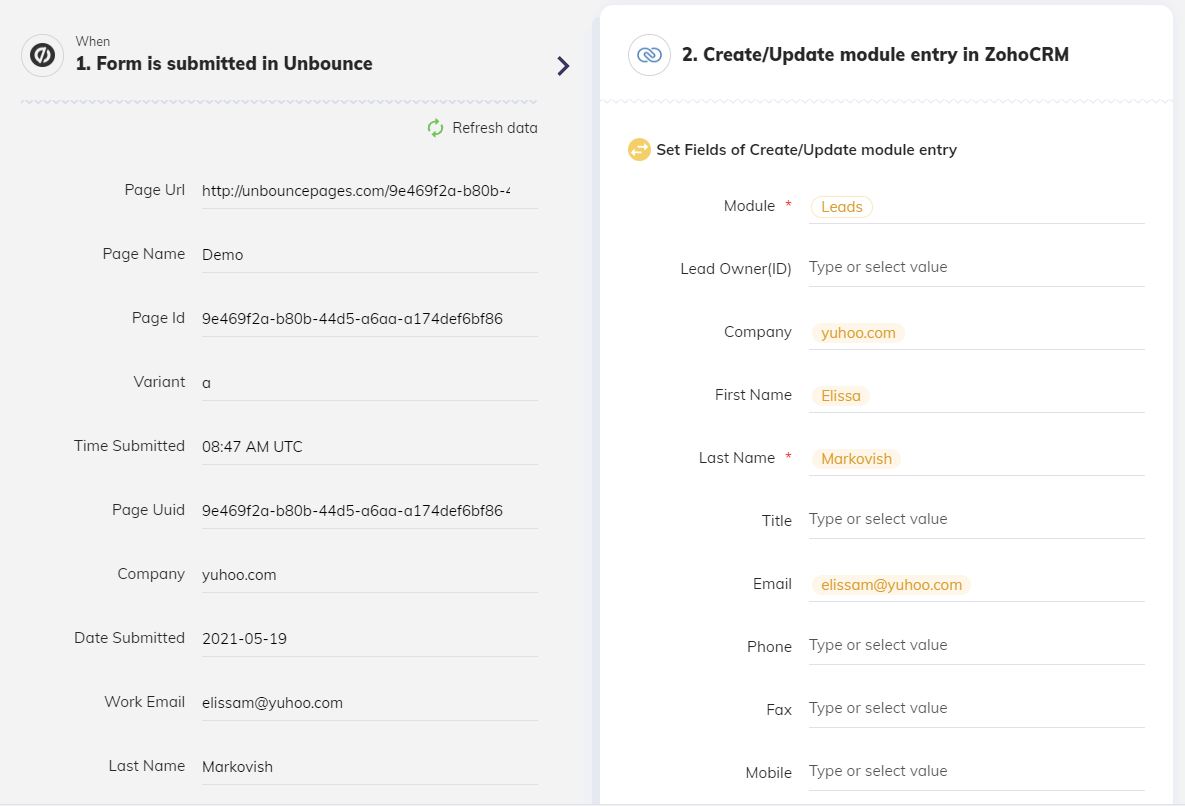Click the Page Id value text
The height and width of the screenshot is (806, 1185).
point(352,319)
